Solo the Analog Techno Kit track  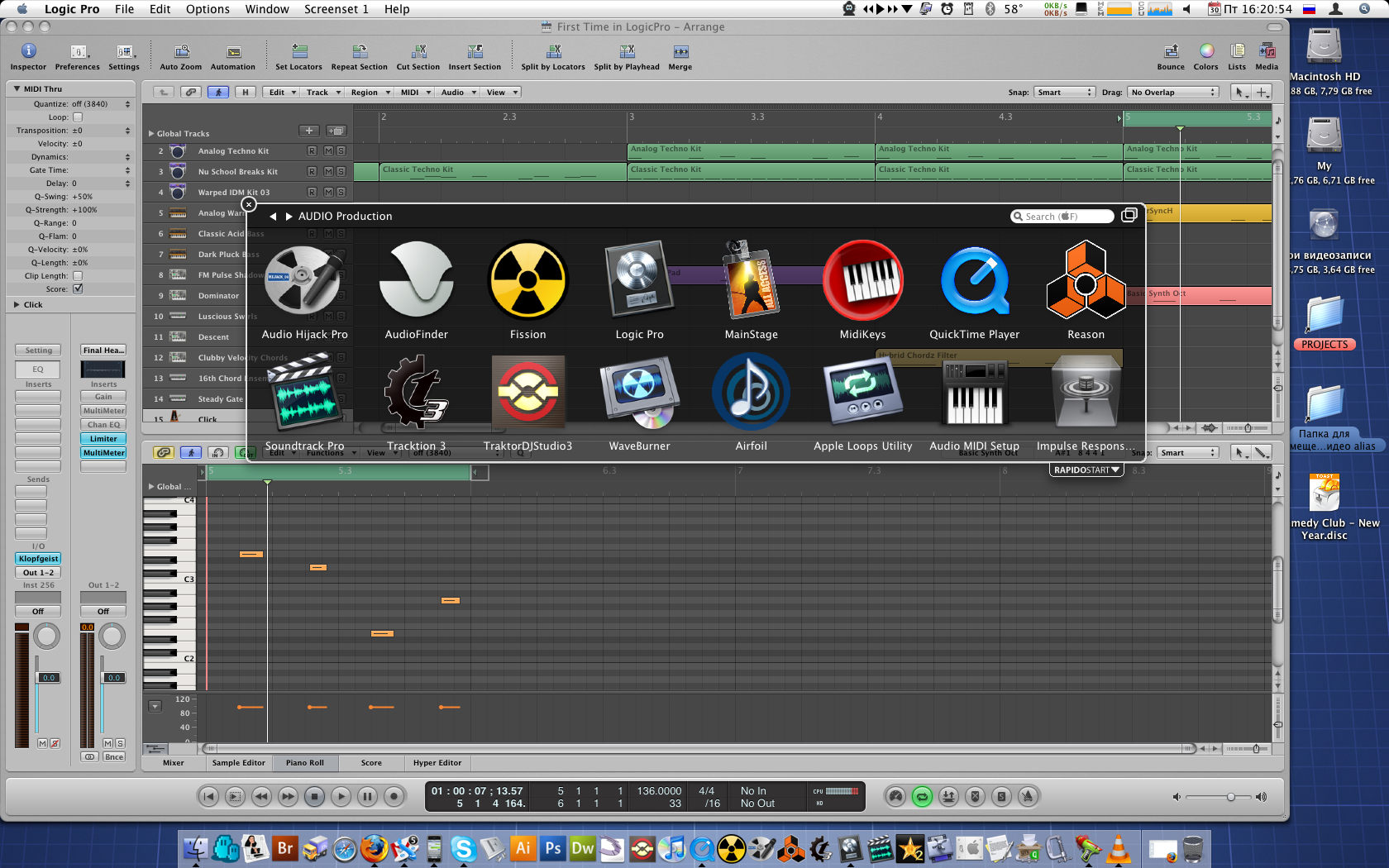pos(340,151)
